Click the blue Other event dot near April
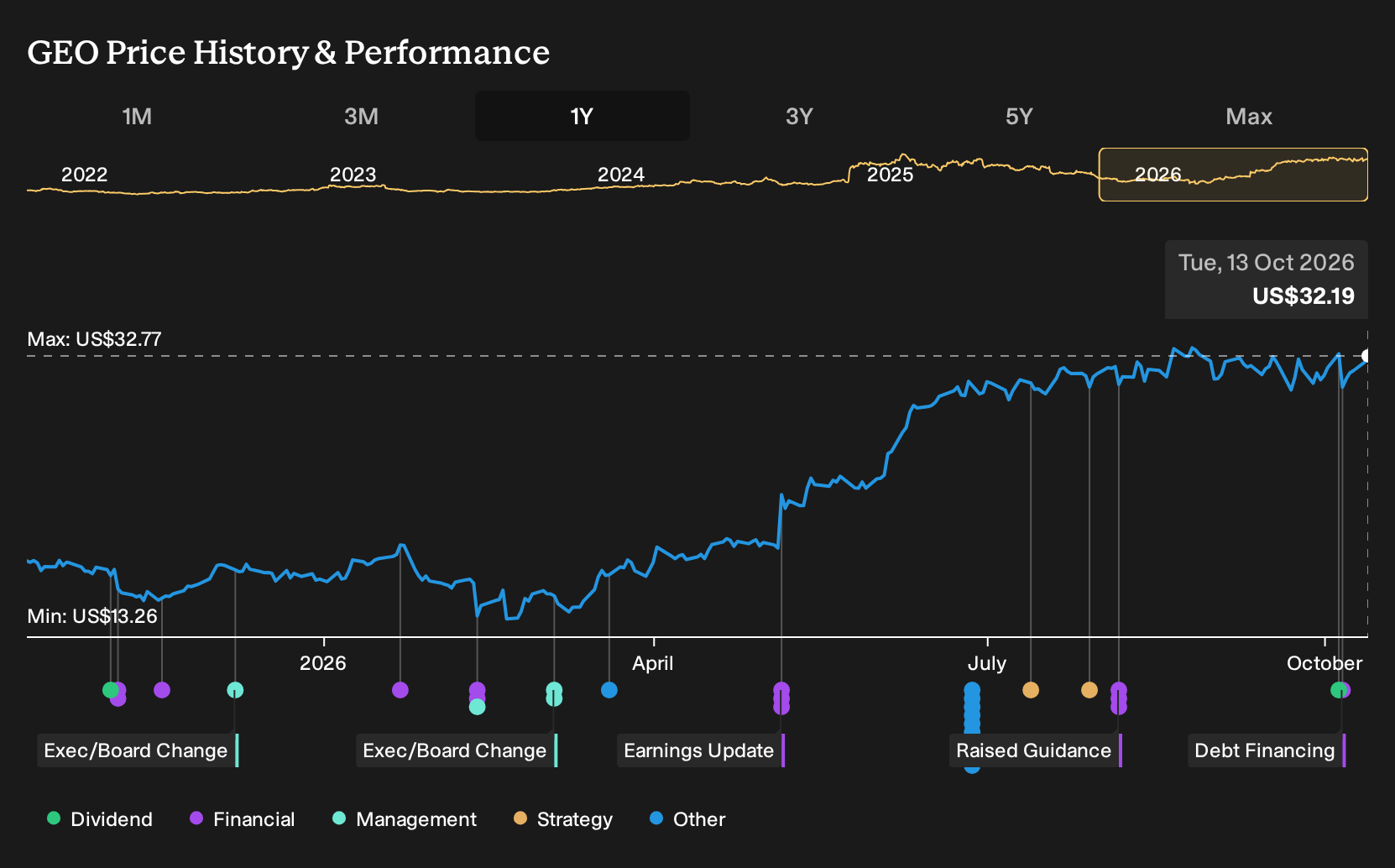 (x=609, y=690)
